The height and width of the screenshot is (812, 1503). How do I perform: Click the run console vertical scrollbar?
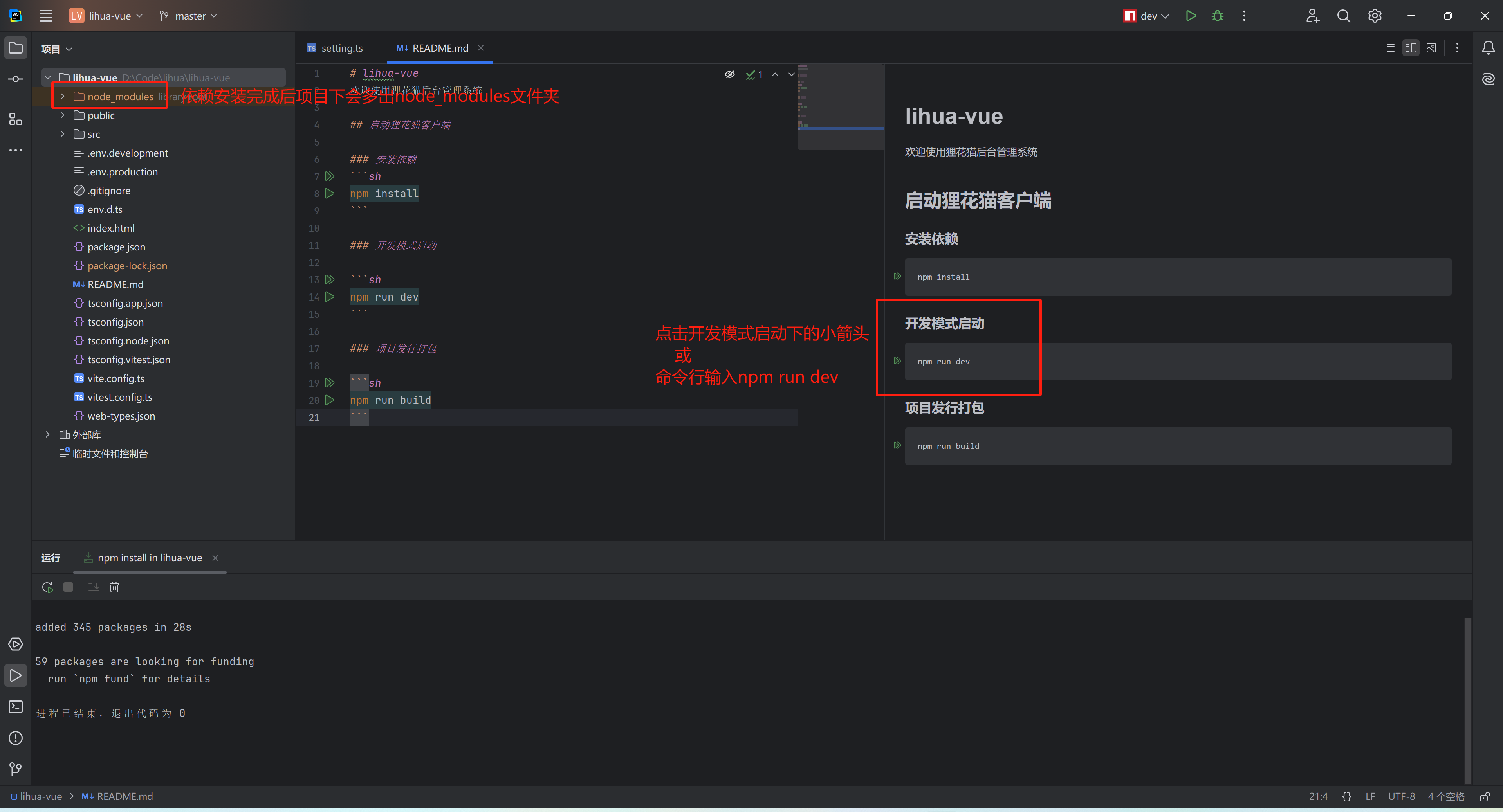(x=1467, y=700)
